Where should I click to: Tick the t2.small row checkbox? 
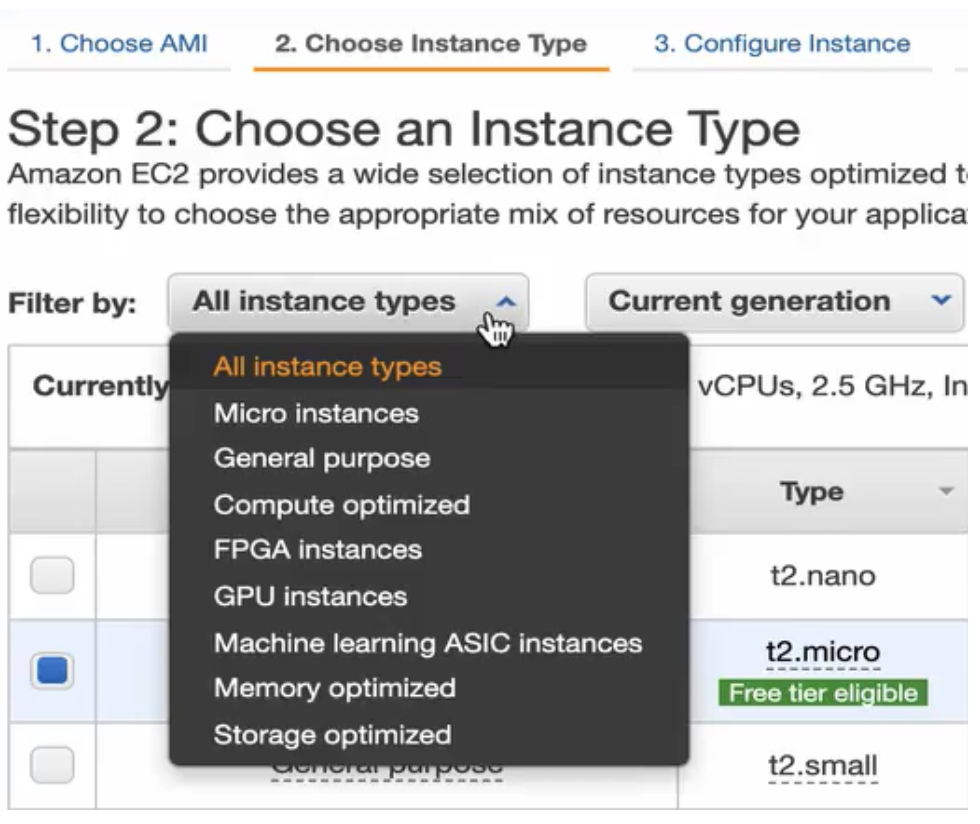click(52, 765)
